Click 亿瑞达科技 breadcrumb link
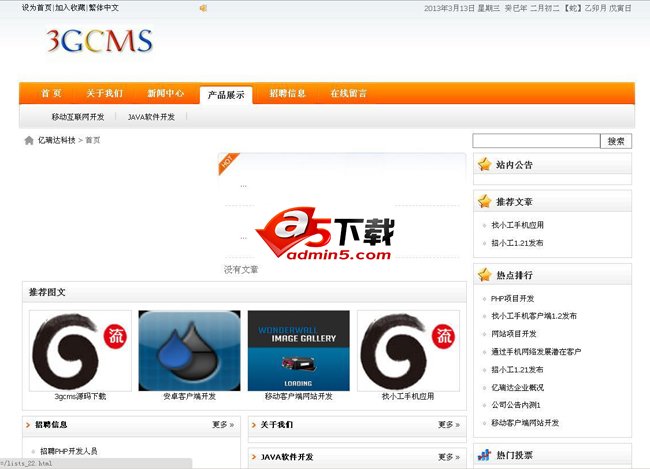650x469 pixels. pyautogui.click(x=57, y=140)
